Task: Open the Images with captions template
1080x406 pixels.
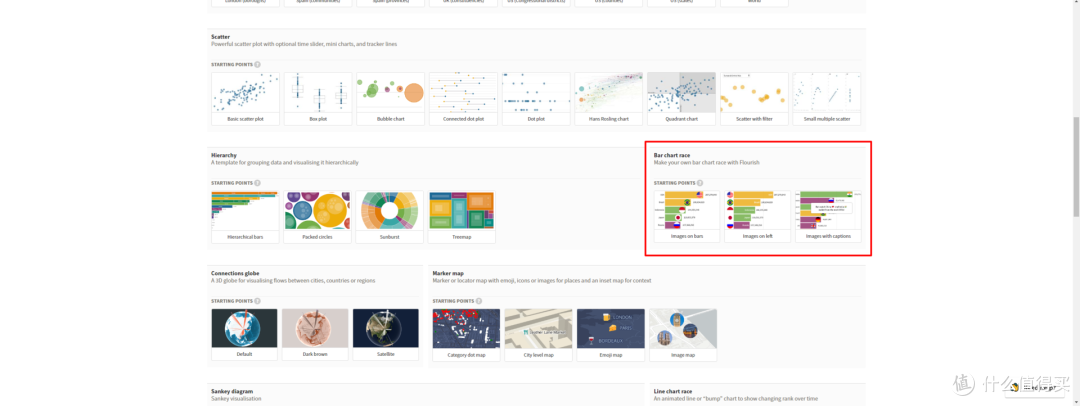Action: 829,216
